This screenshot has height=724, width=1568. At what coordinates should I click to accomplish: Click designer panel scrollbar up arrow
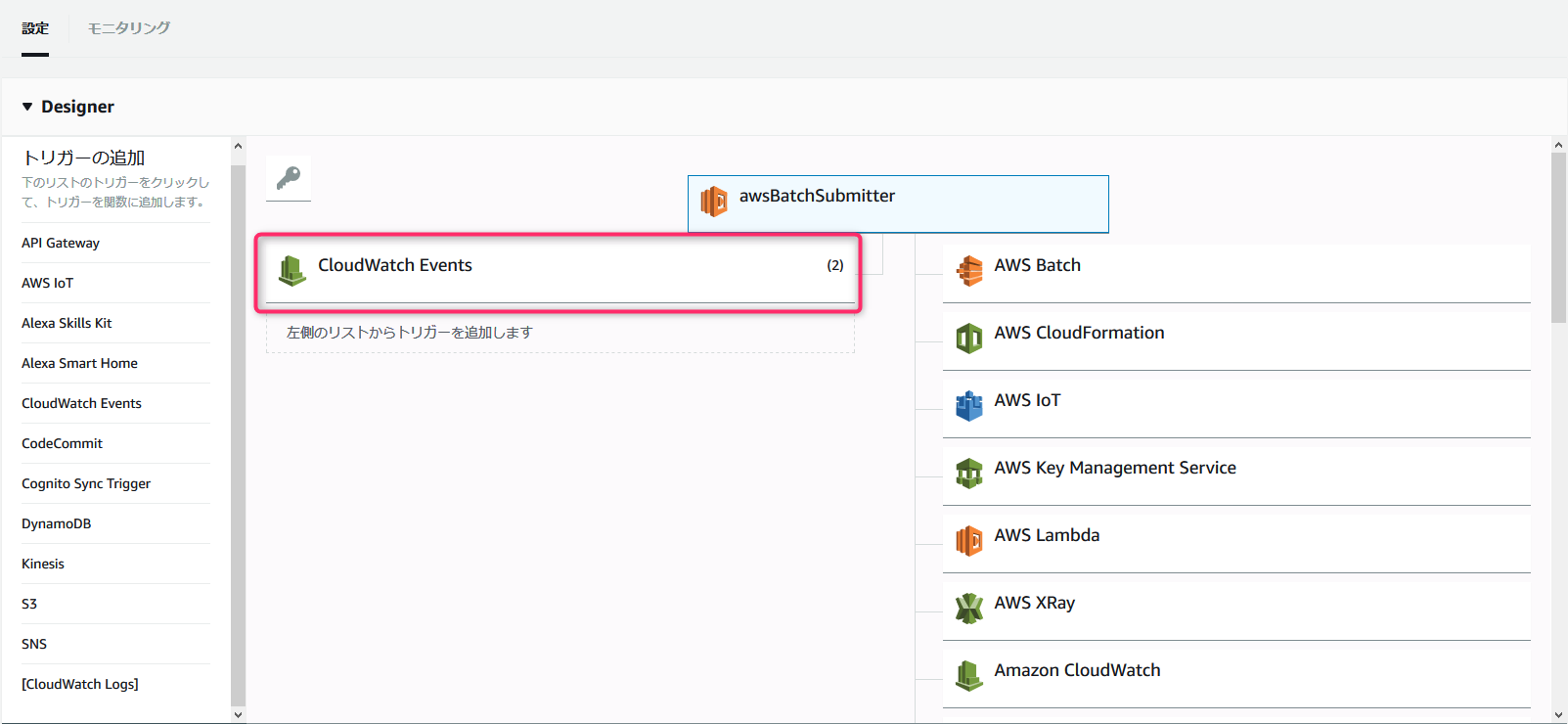click(1559, 146)
